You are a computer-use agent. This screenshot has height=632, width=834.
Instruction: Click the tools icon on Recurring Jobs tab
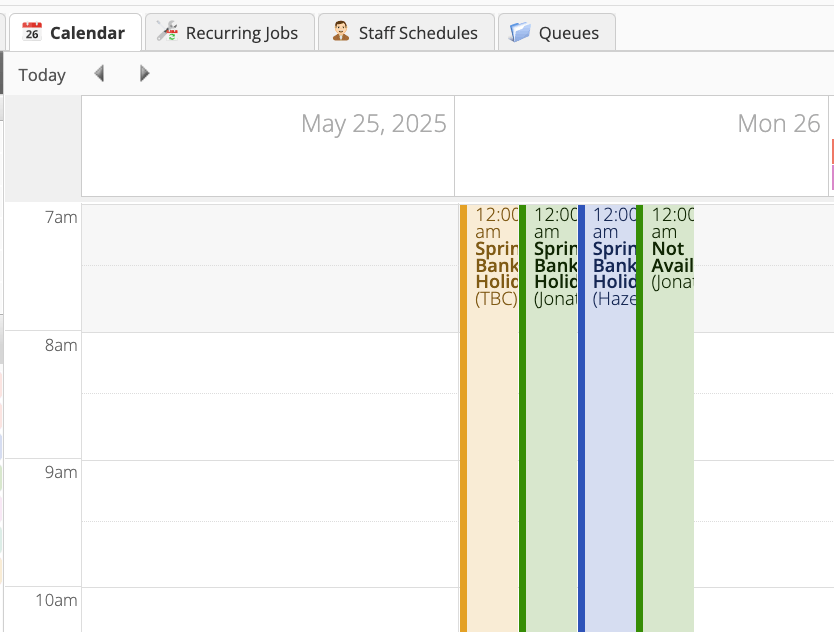pos(167,31)
